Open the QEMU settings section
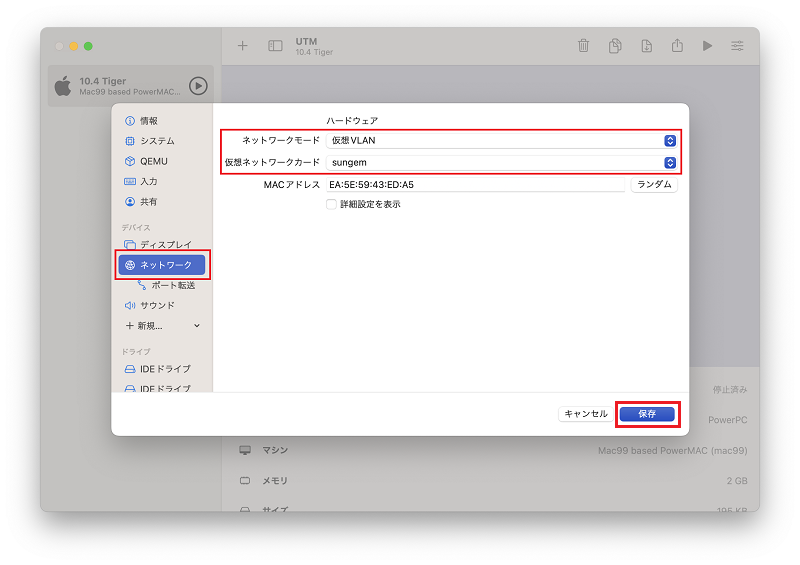800x565 pixels. click(162, 161)
